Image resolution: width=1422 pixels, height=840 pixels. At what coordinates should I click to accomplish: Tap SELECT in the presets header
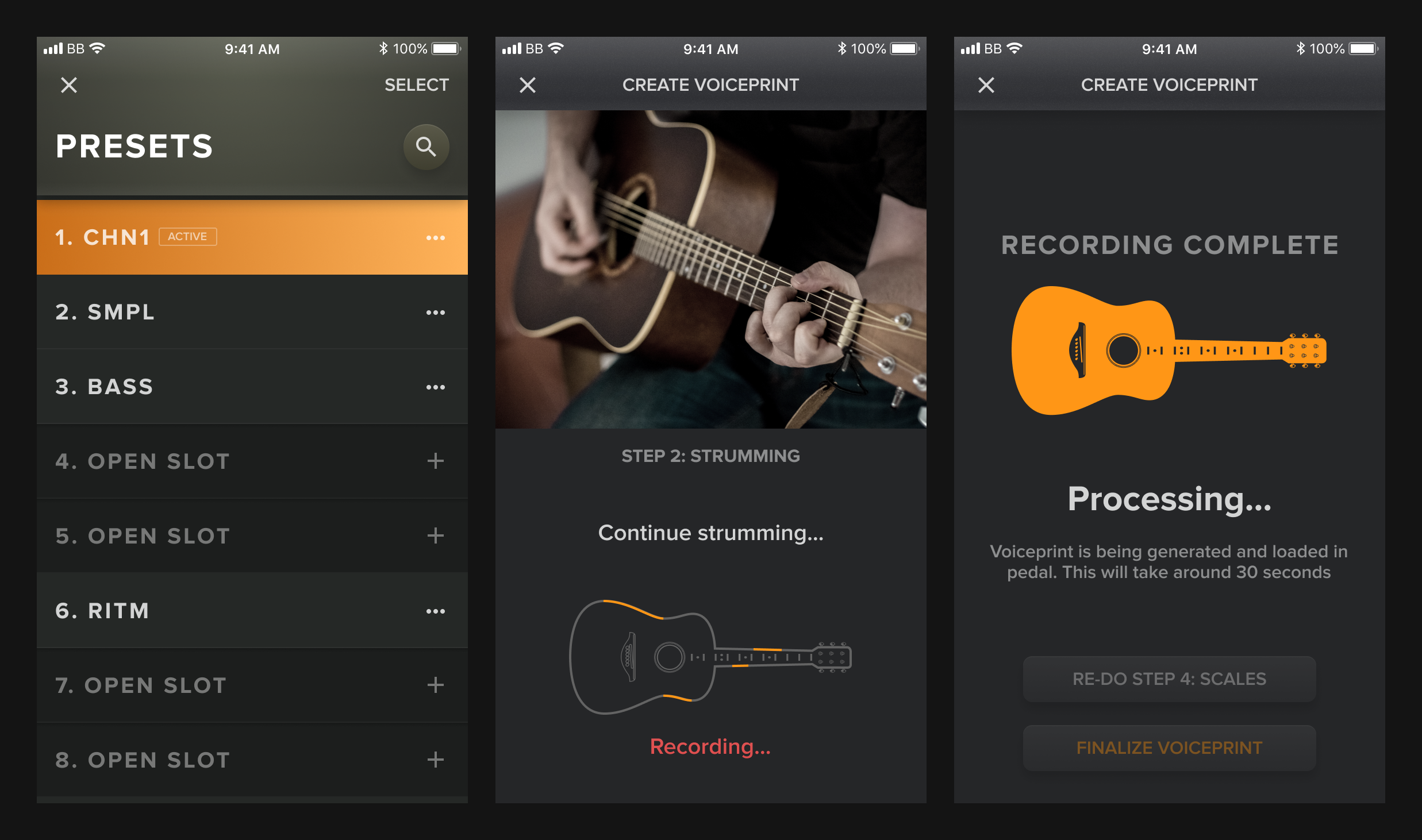pos(417,85)
